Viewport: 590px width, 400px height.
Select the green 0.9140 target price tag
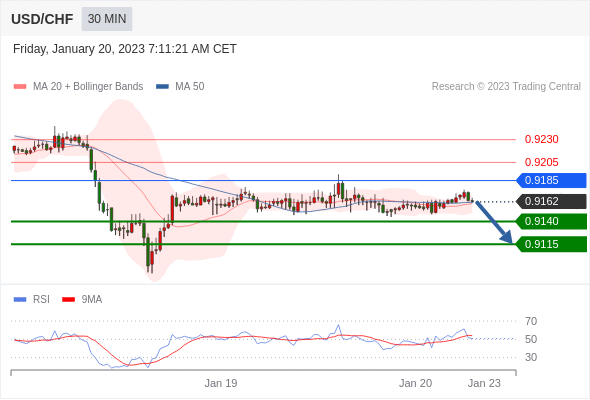point(551,221)
